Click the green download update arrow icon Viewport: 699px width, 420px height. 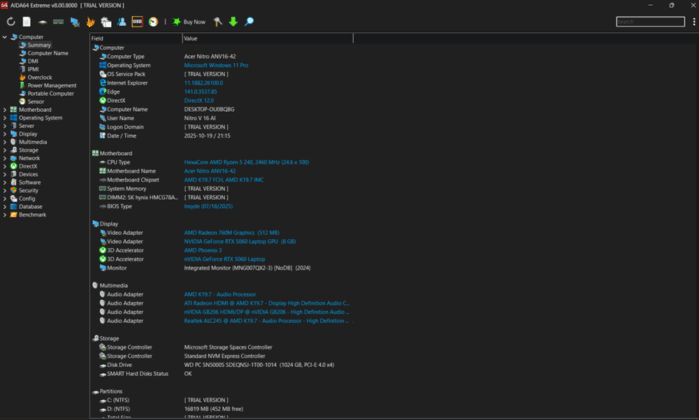233,21
